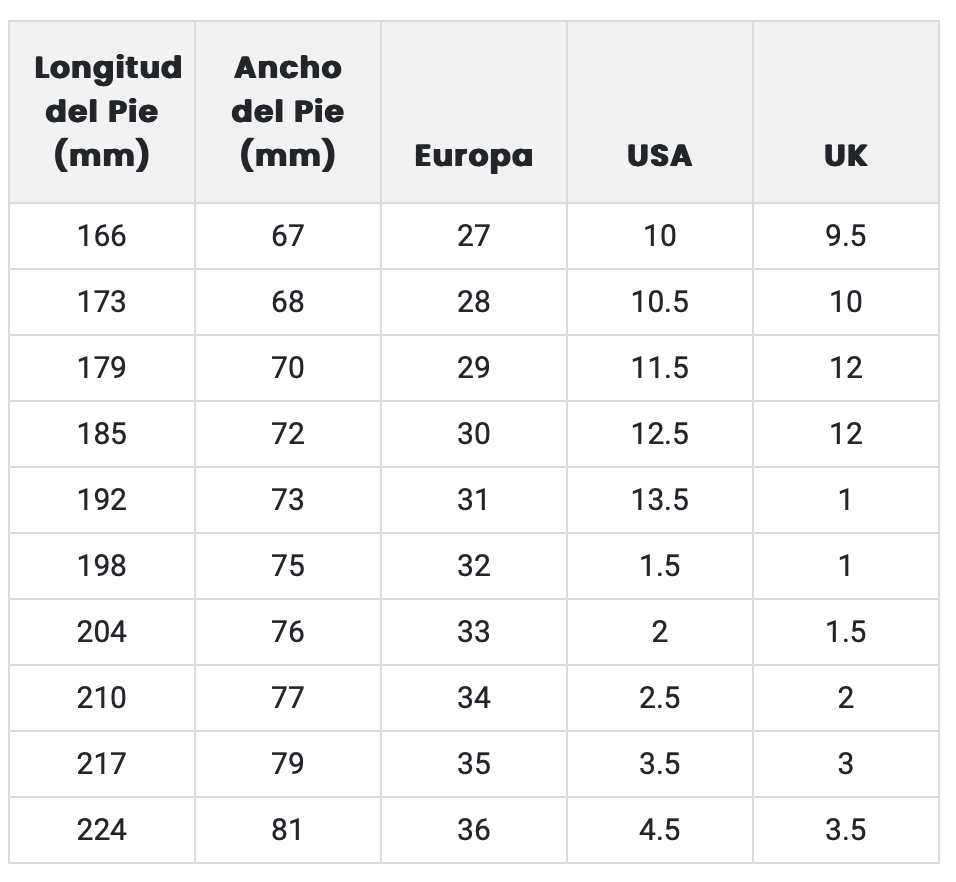This screenshot has width=956, height=882.
Task: Select USA size 13.5 cell
Action: coord(660,500)
